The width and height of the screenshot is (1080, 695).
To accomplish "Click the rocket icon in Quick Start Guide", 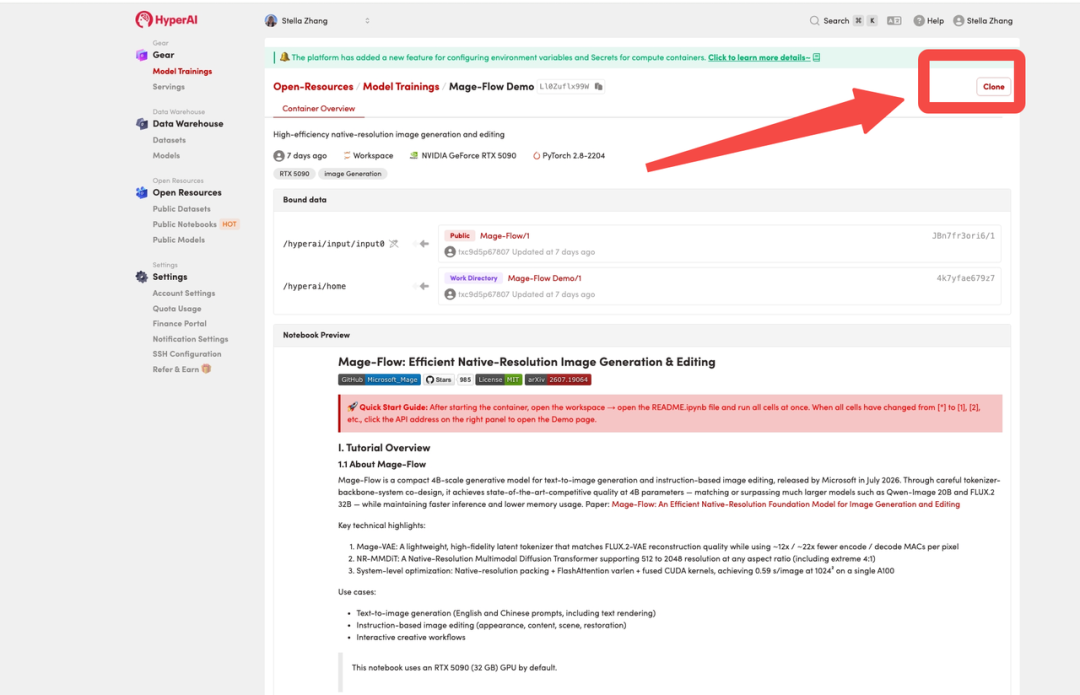I will [x=352, y=406].
